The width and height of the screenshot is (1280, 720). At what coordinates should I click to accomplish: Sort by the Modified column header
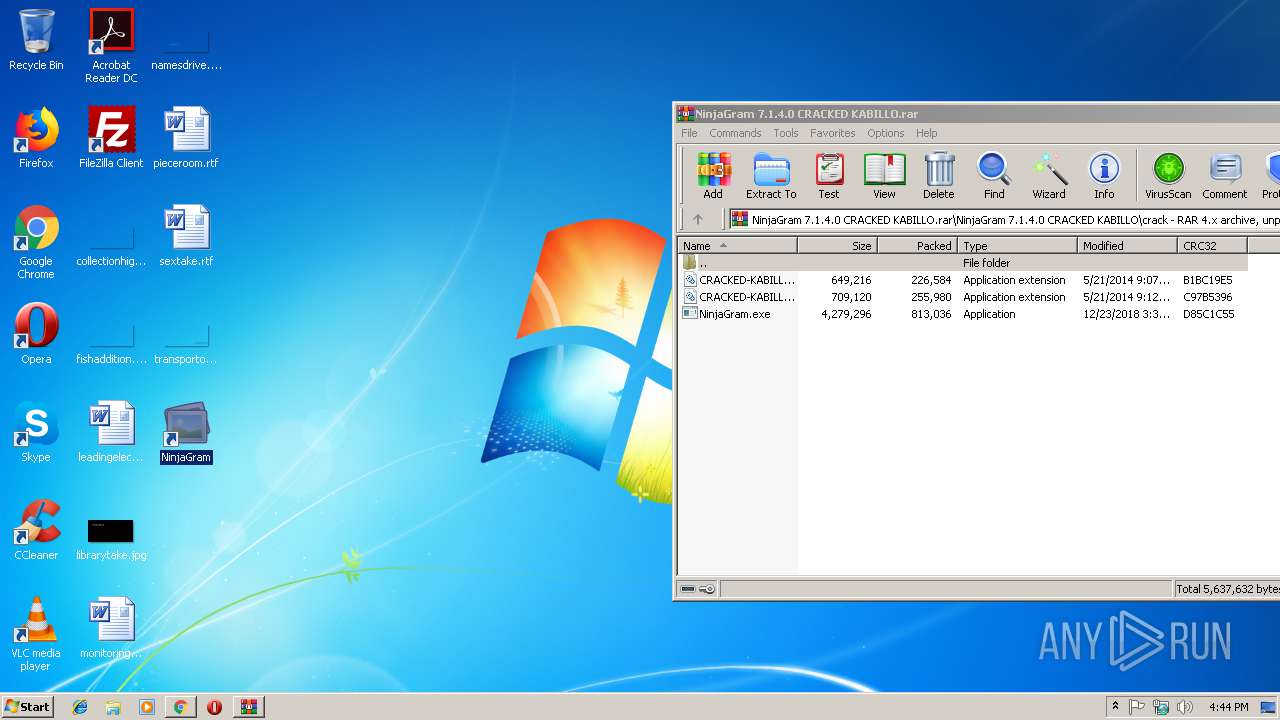(1128, 245)
